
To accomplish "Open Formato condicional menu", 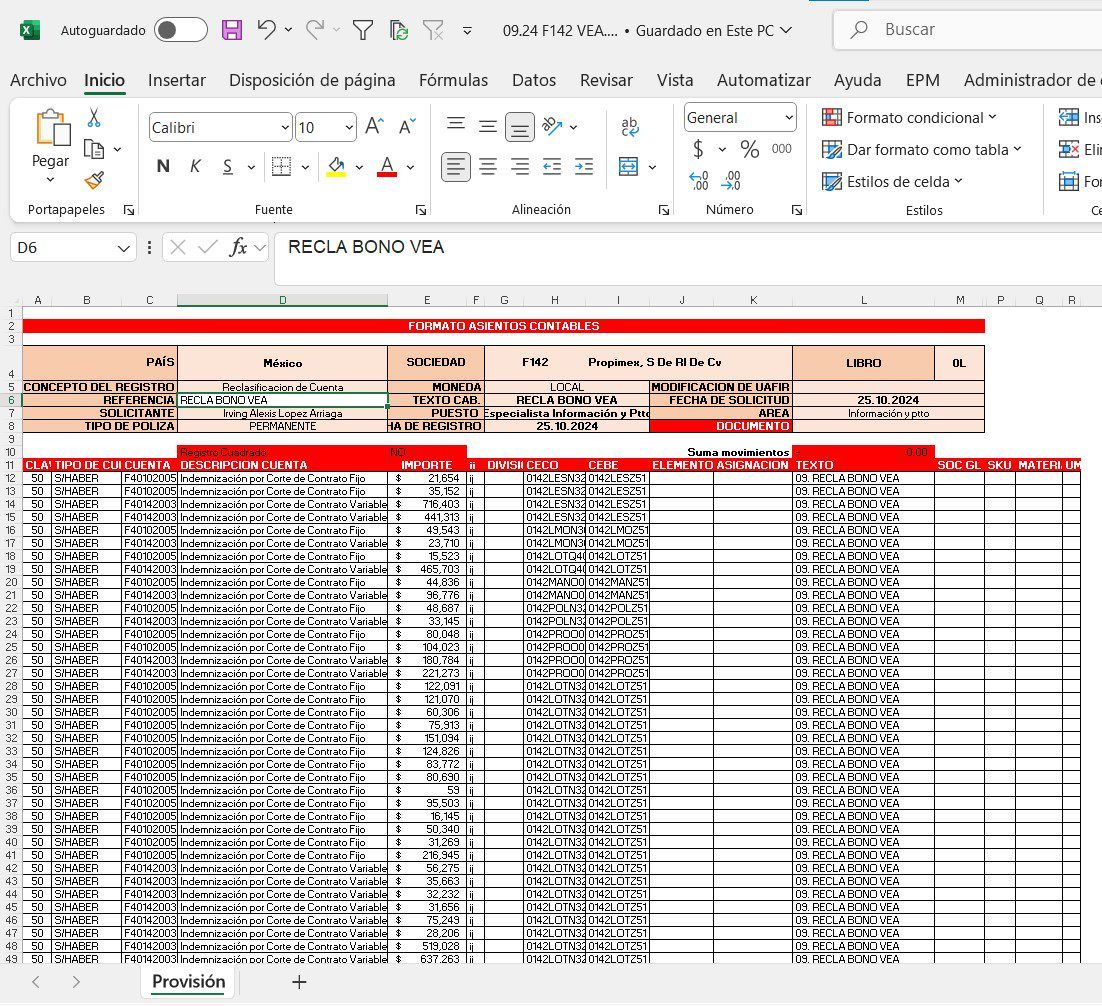I will [x=909, y=118].
